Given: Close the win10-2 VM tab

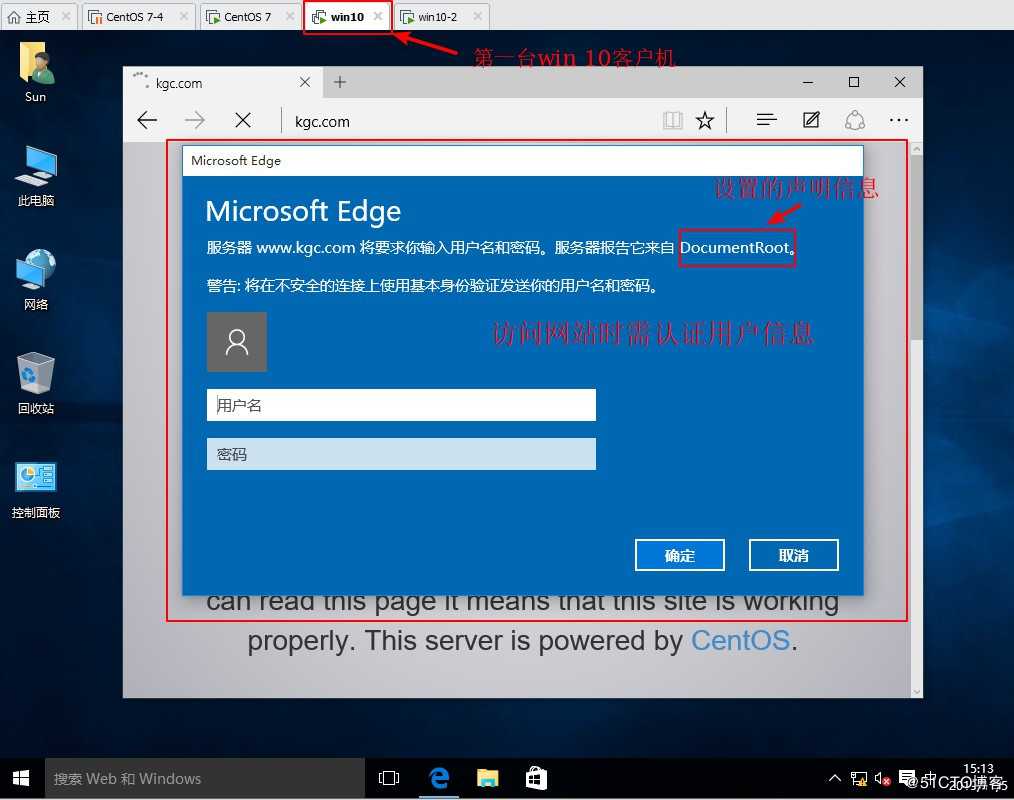Looking at the screenshot, I should coord(477,17).
